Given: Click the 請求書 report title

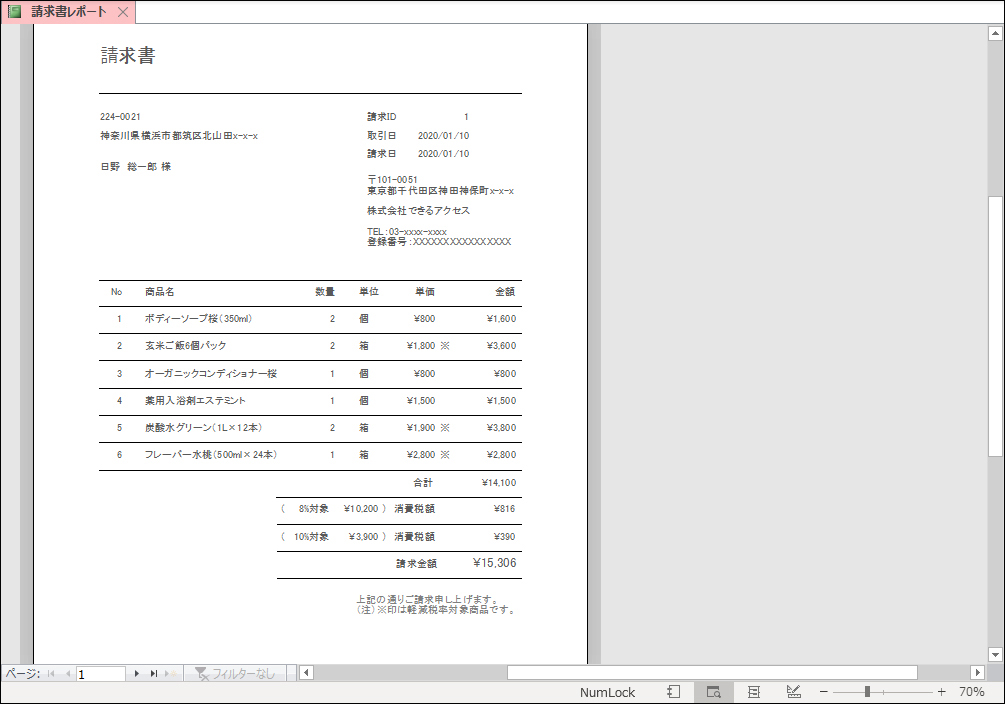Looking at the screenshot, I should point(128,56).
